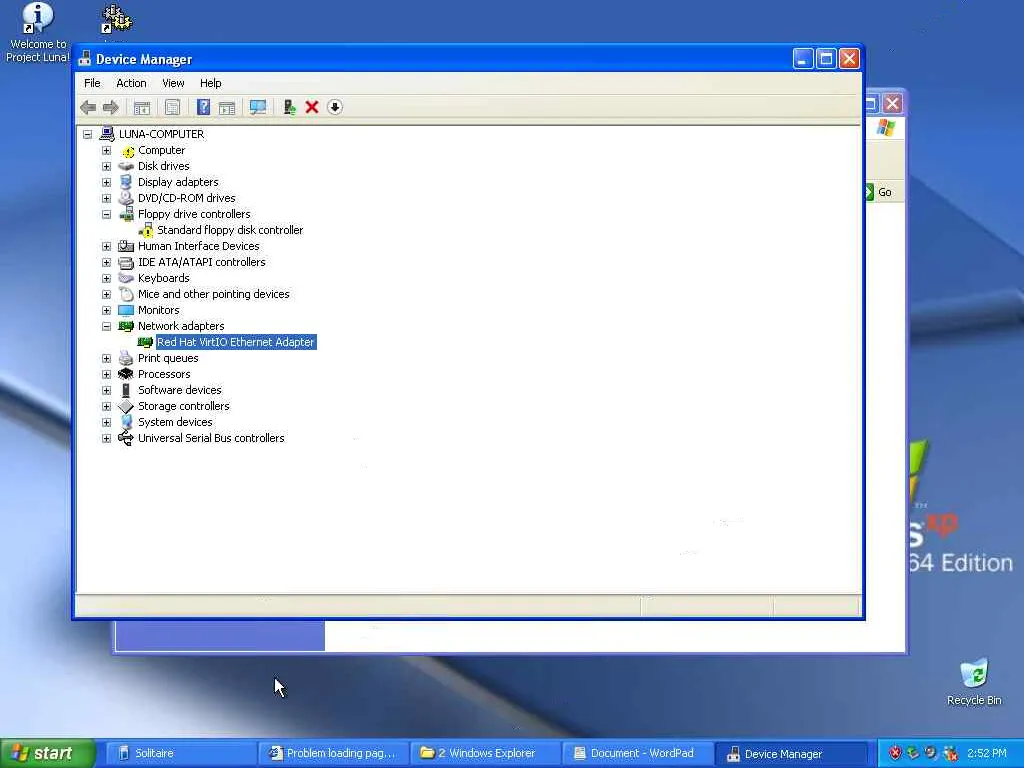Click the Back arrow toolbar icon
Image resolution: width=1024 pixels, height=768 pixels.
click(88, 107)
